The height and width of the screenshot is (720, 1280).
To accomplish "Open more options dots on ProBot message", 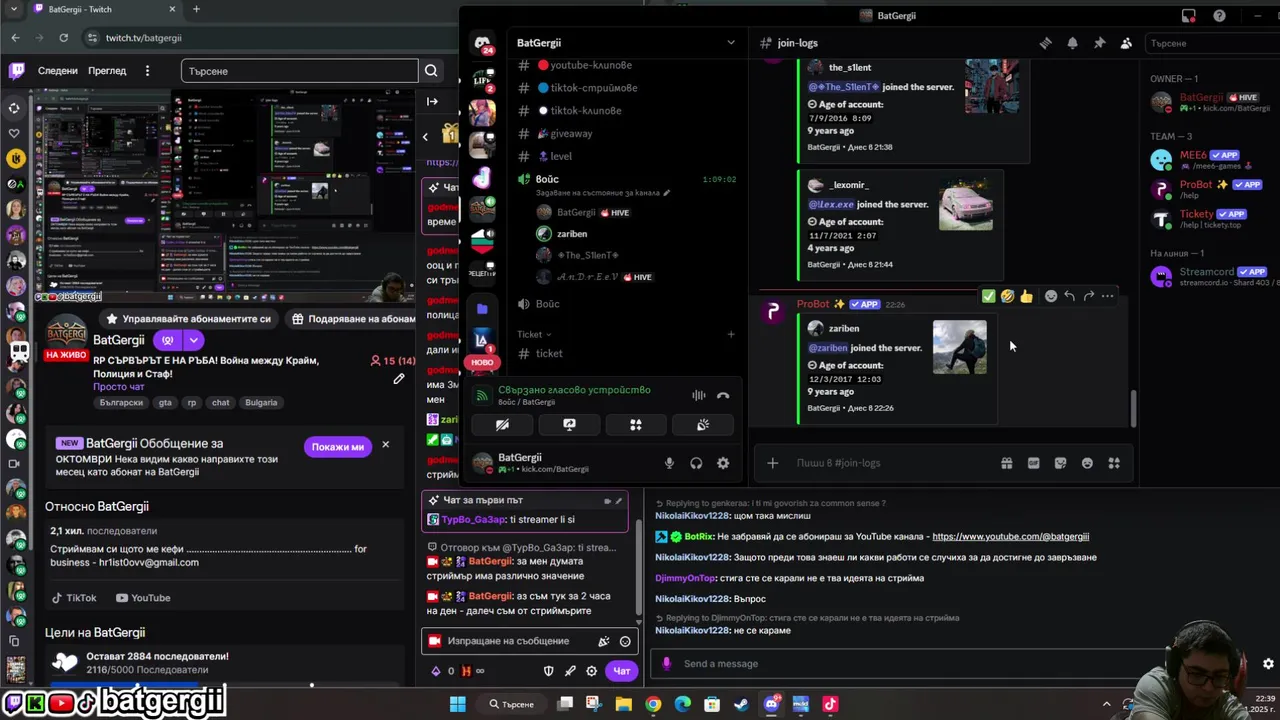I will click(1107, 296).
